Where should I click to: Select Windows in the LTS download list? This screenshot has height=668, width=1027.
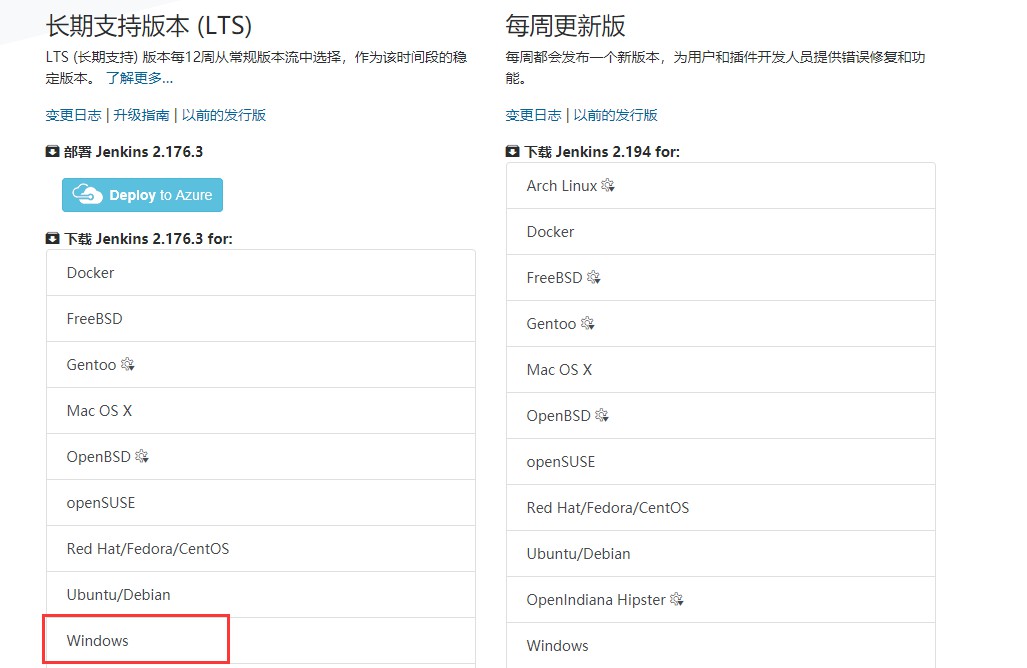(261, 640)
